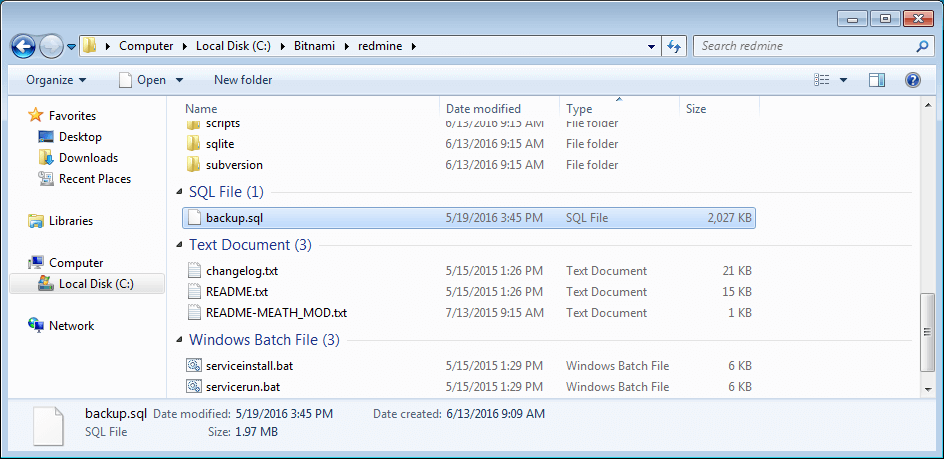Click the serviceinstall.bat gear icon
Viewport: 944px width, 459px height.
click(x=193, y=366)
